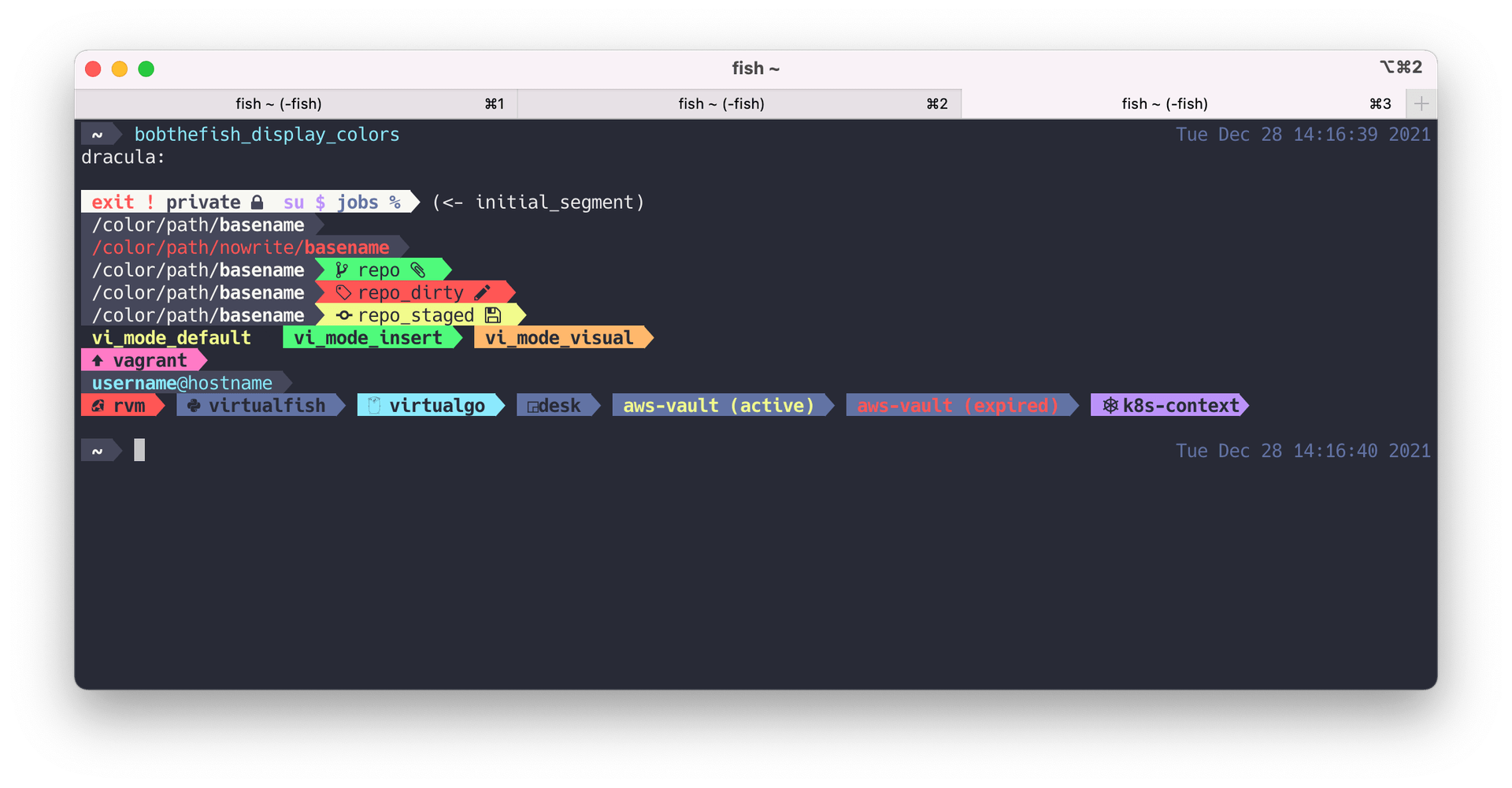Click the Ruby icon in the rvm segment

coord(99,405)
